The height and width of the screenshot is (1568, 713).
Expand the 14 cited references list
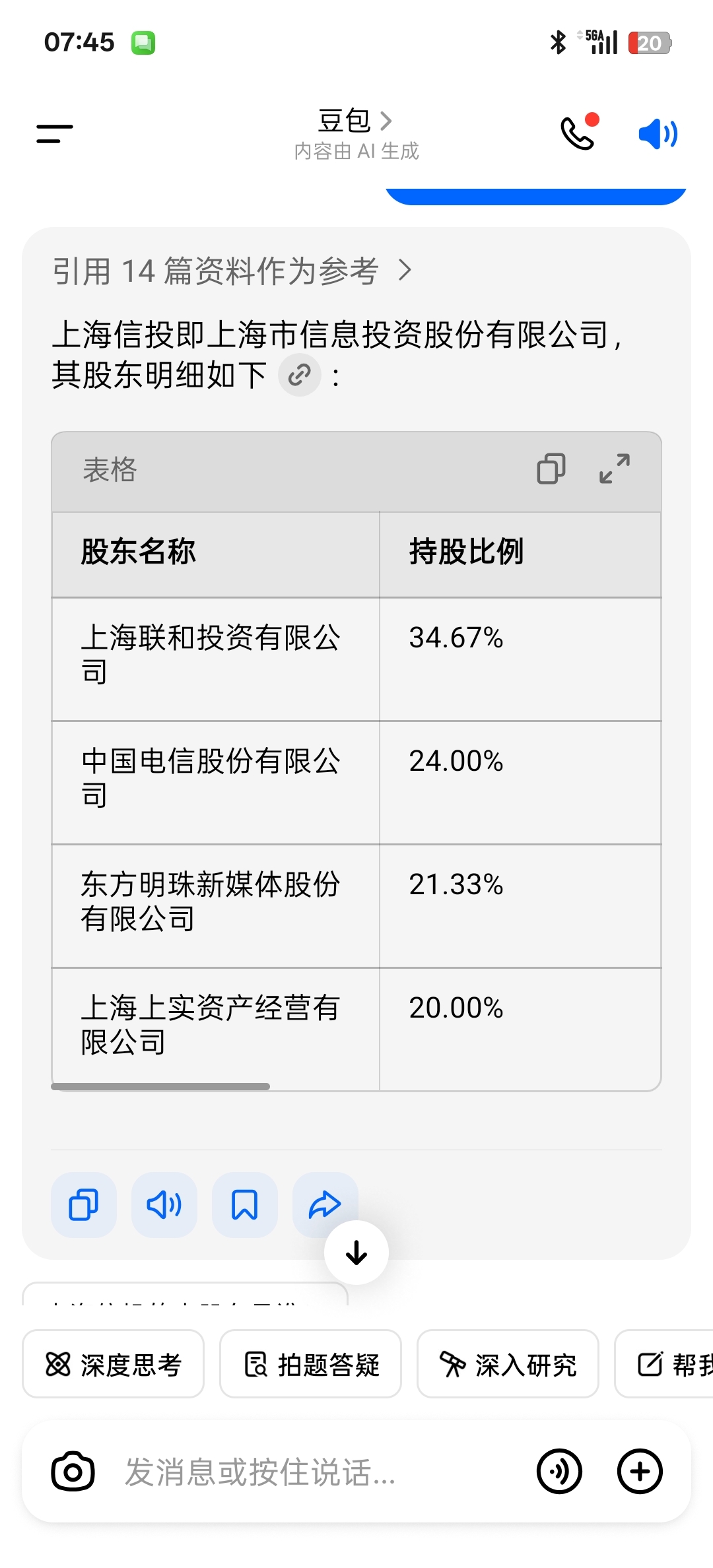tap(232, 271)
